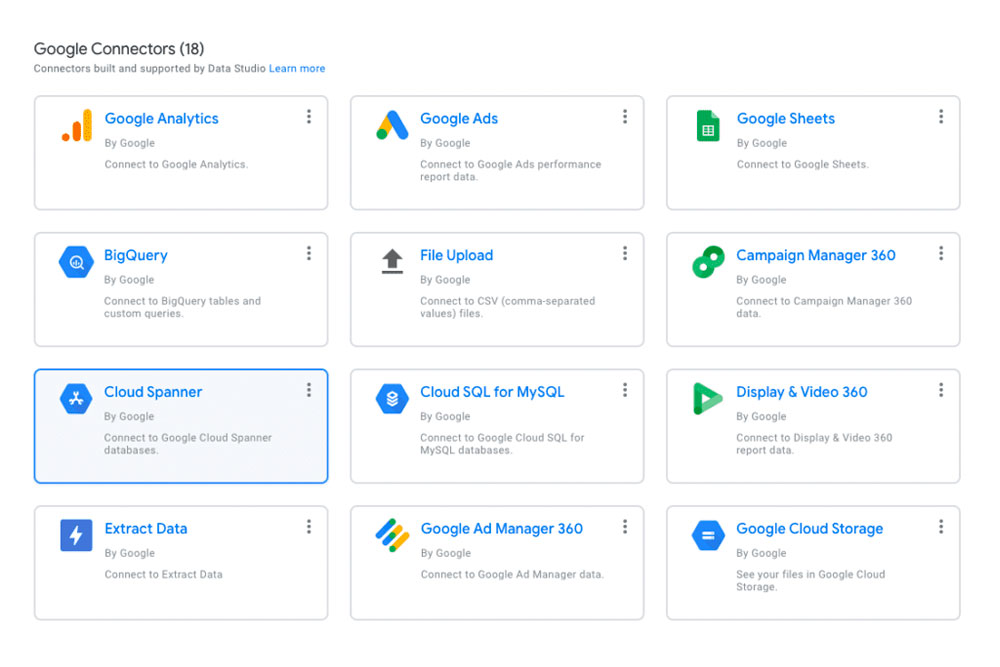This screenshot has width=1000, height=667.
Task: Open Google Cloud Storage more options
Action: pyautogui.click(x=941, y=527)
